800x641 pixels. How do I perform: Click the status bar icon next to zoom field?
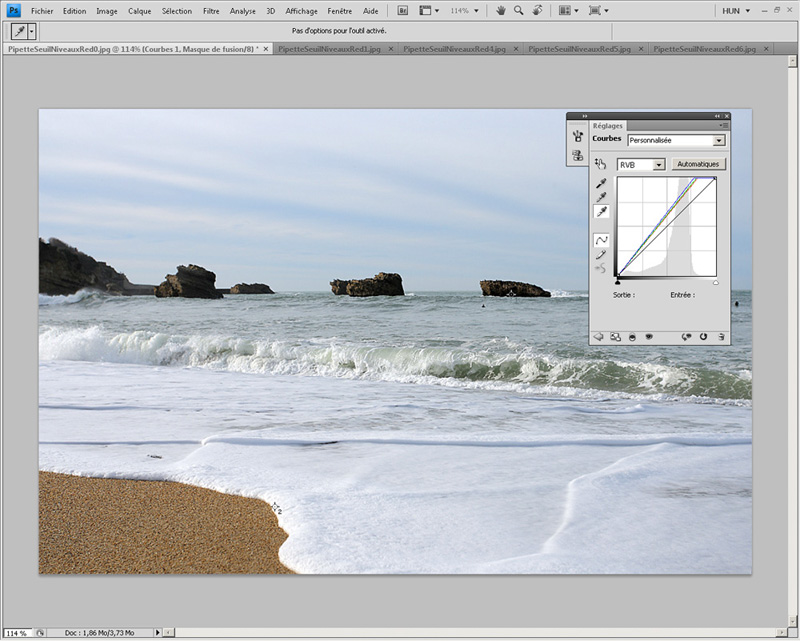coord(40,633)
